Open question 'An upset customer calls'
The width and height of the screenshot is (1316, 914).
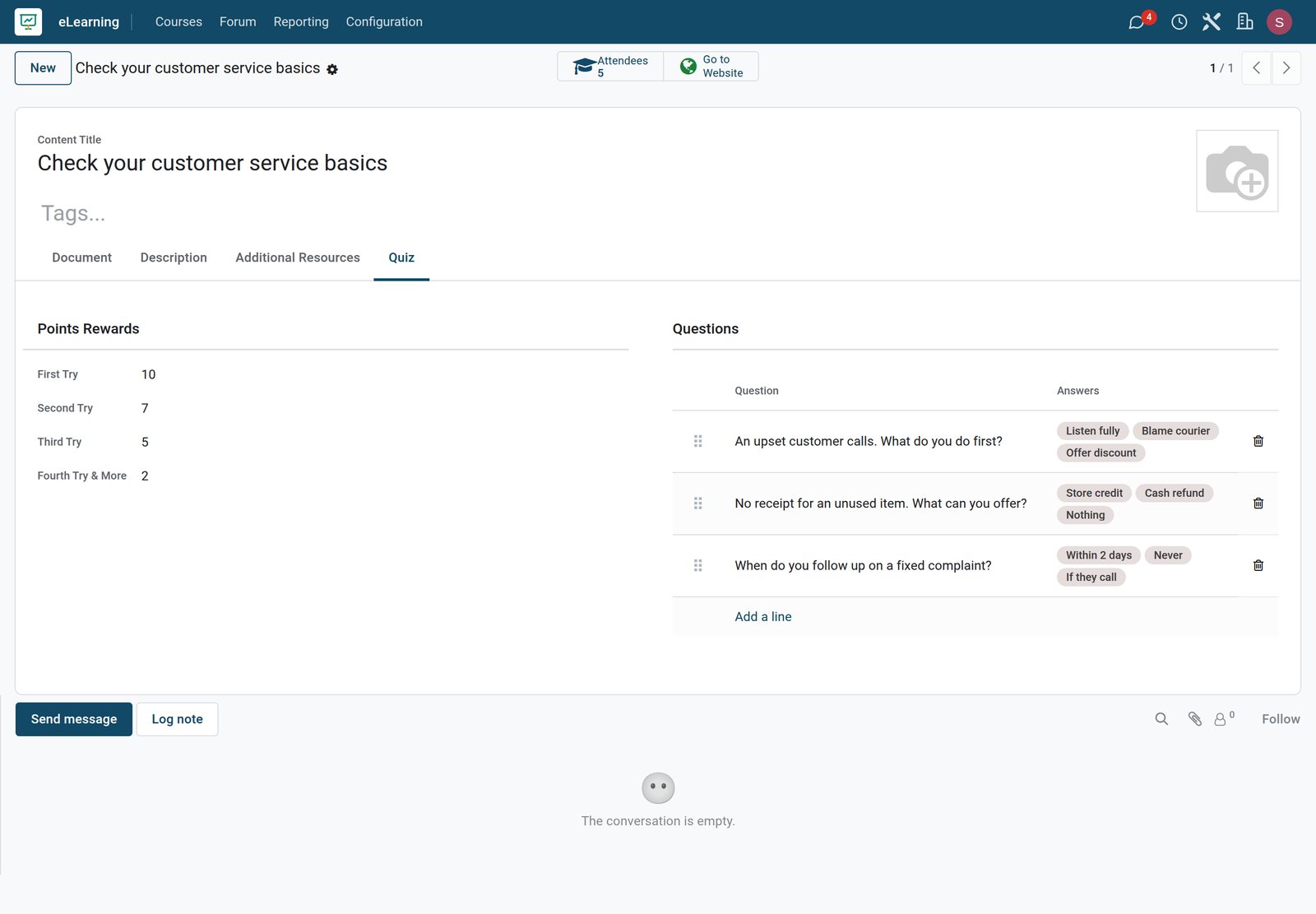[869, 441]
